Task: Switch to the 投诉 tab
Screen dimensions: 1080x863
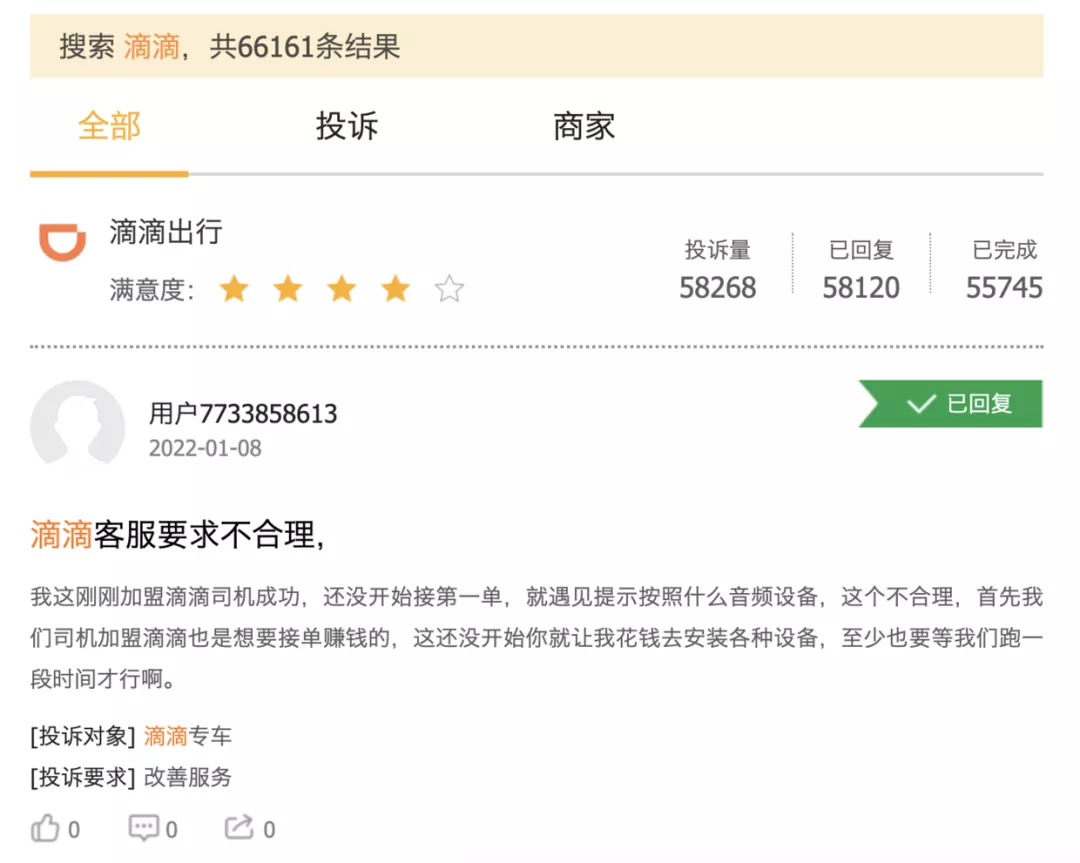Action: click(x=347, y=127)
